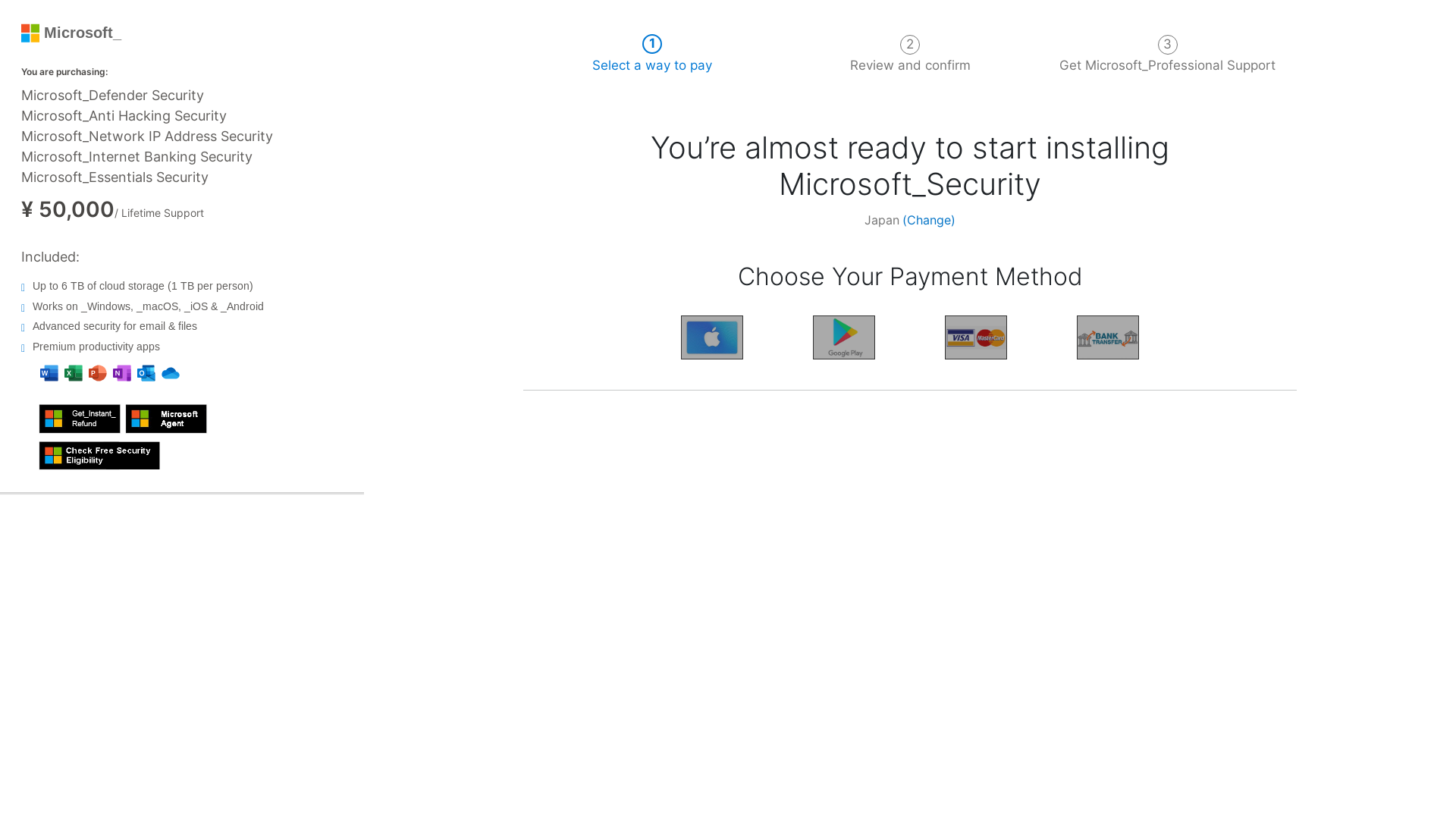Screen dimensions: 1456x819
Task: Click the OneNote app icon
Action: (122, 373)
